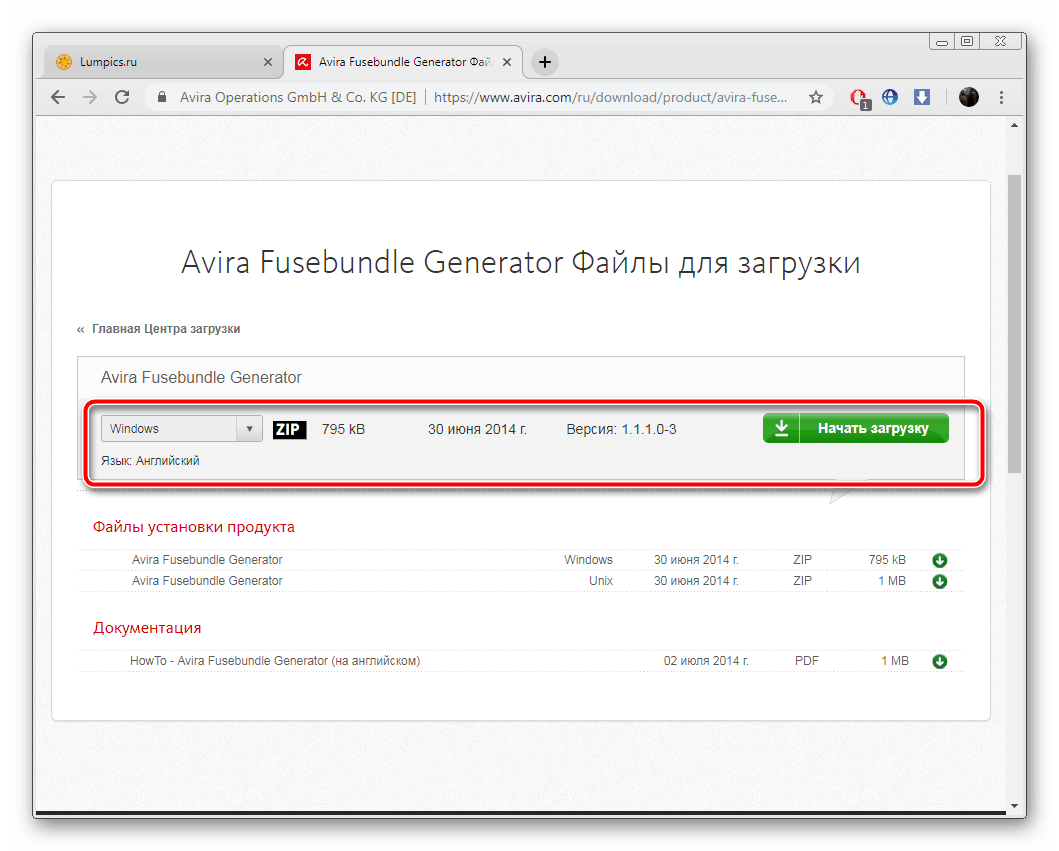Download the Unix ZIP via green arrow

[x=939, y=581]
